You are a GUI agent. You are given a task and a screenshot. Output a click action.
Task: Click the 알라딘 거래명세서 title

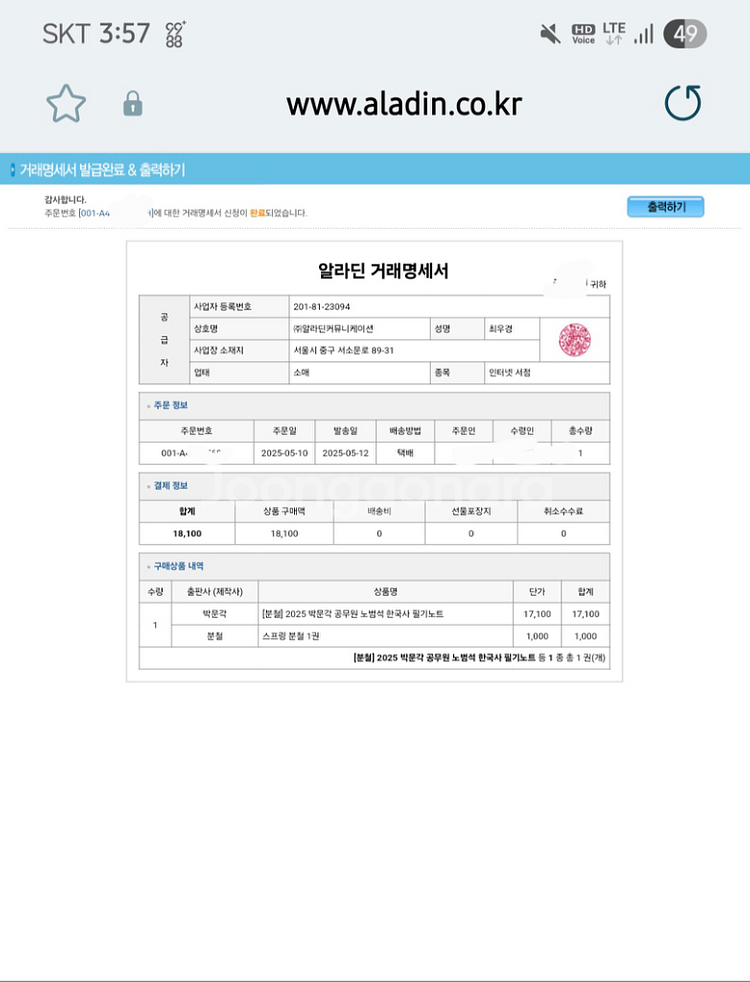coord(384,271)
